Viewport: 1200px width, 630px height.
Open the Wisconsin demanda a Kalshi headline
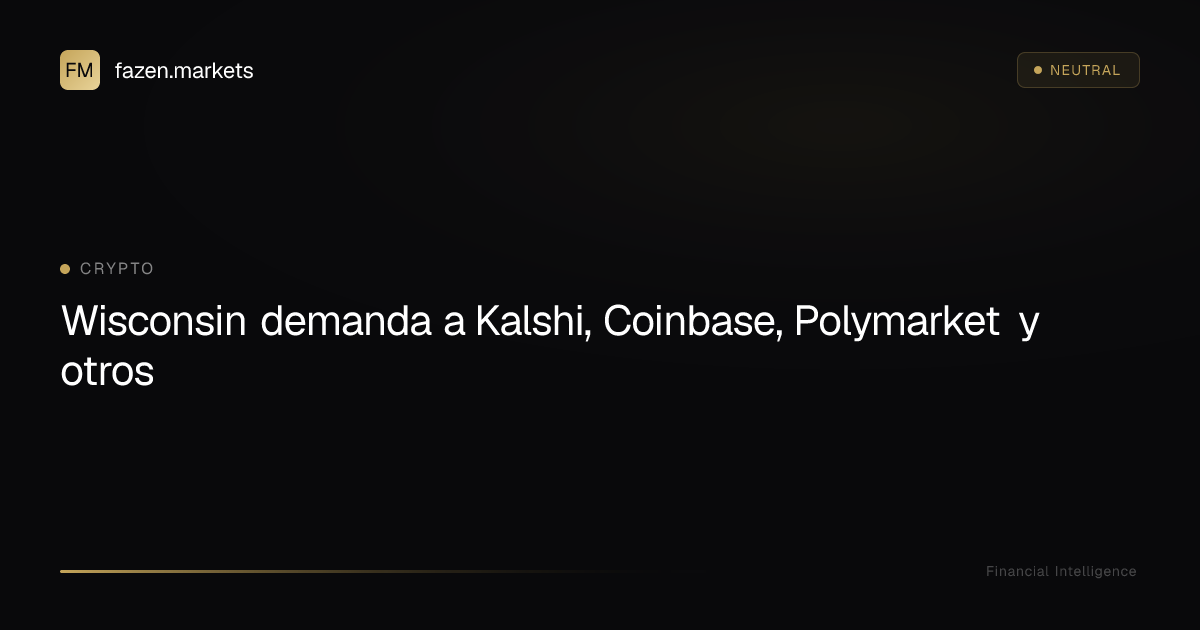coord(550,346)
